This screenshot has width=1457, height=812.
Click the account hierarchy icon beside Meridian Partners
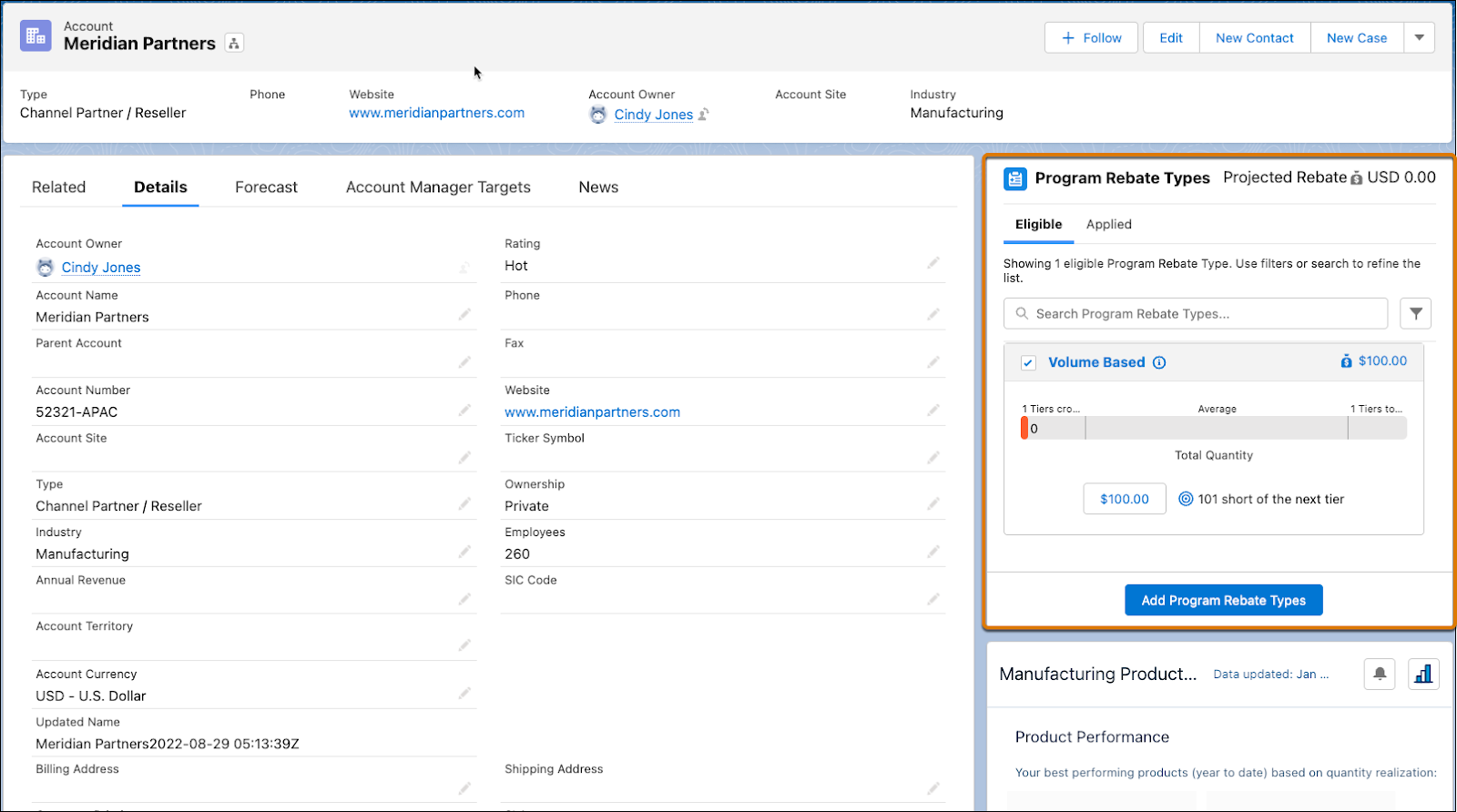pyautogui.click(x=234, y=43)
